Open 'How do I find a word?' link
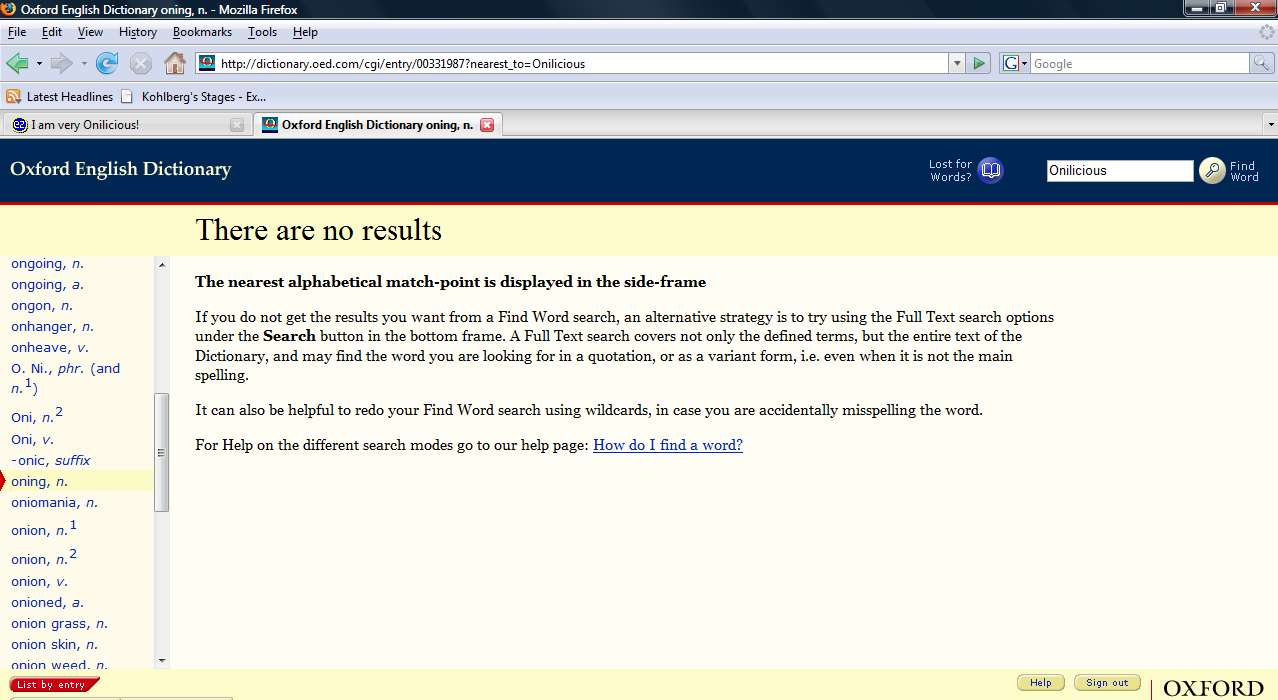1278x700 pixels. pyautogui.click(x=668, y=445)
